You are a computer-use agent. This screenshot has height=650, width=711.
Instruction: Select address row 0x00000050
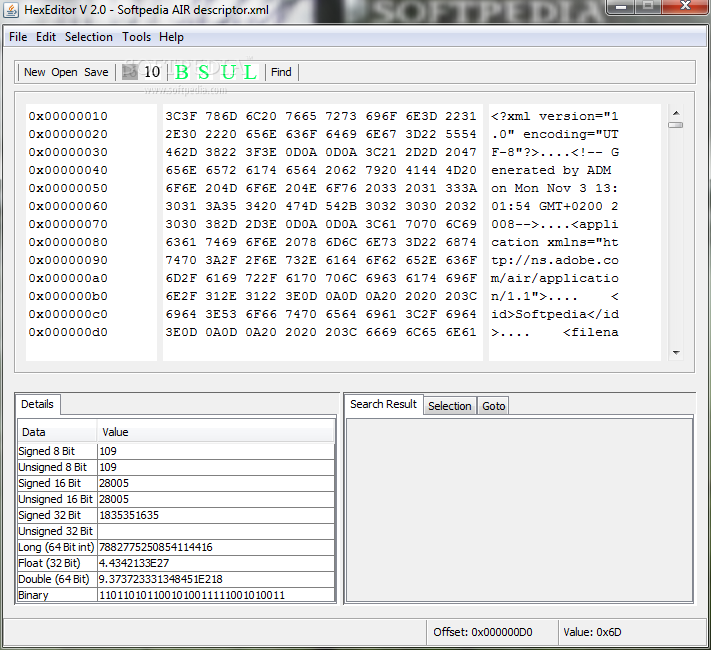tap(68, 188)
